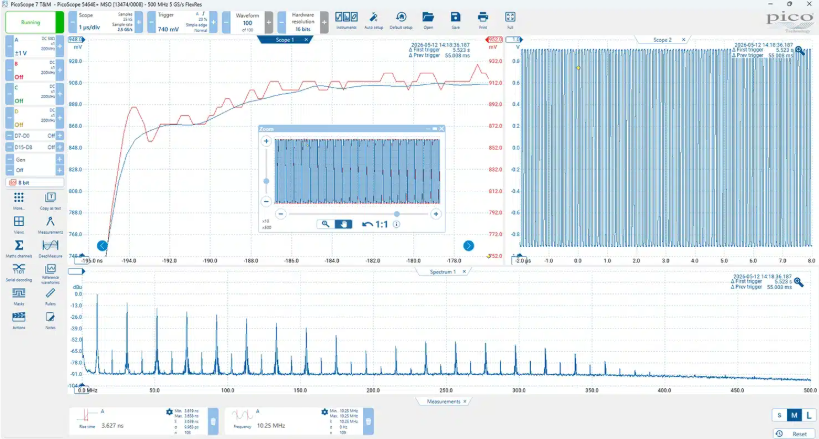Image resolution: width=819 pixels, height=439 pixels.
Task: Select the S size option
Action: (779, 415)
